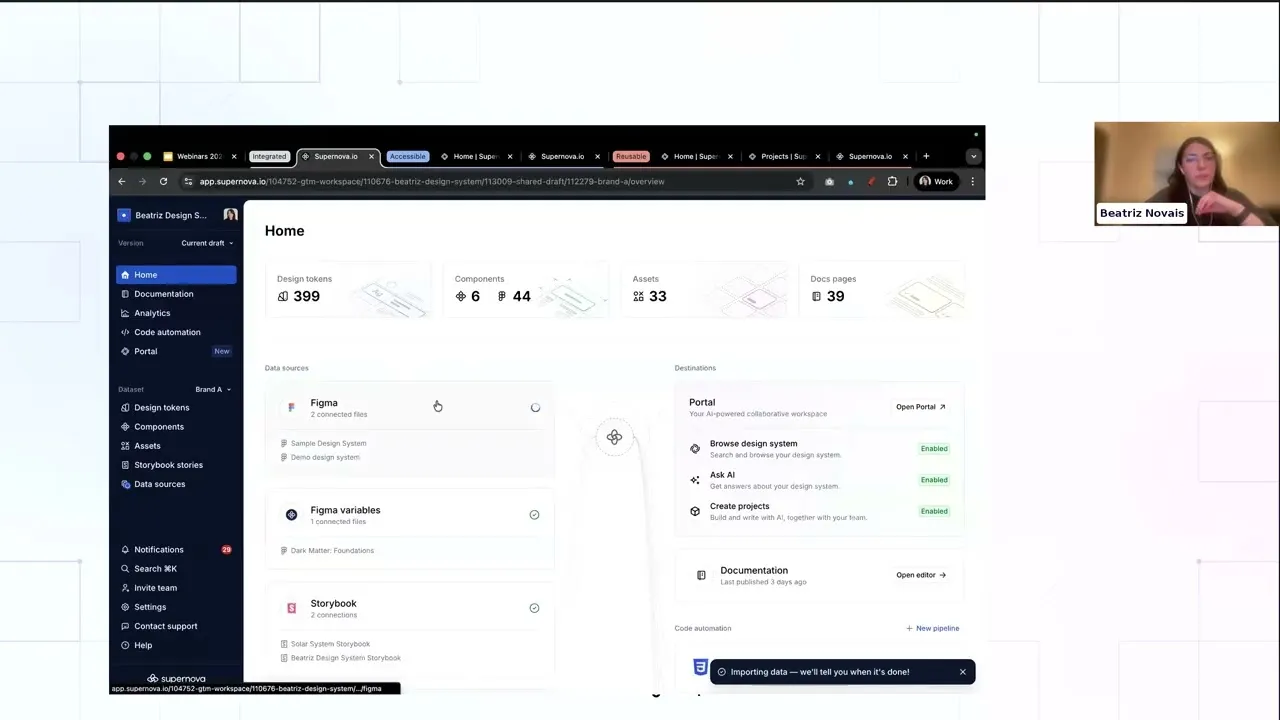Click the Open Portal button
This screenshot has height=720, width=1280.
[x=921, y=407]
